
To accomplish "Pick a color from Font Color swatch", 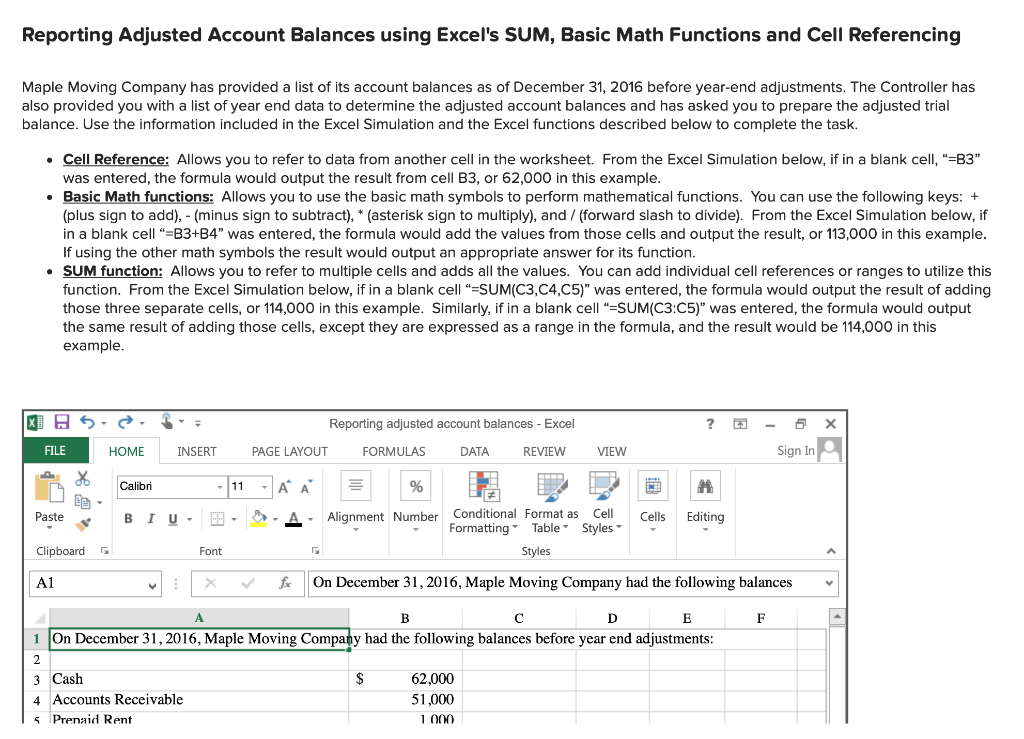I will pos(294,519).
